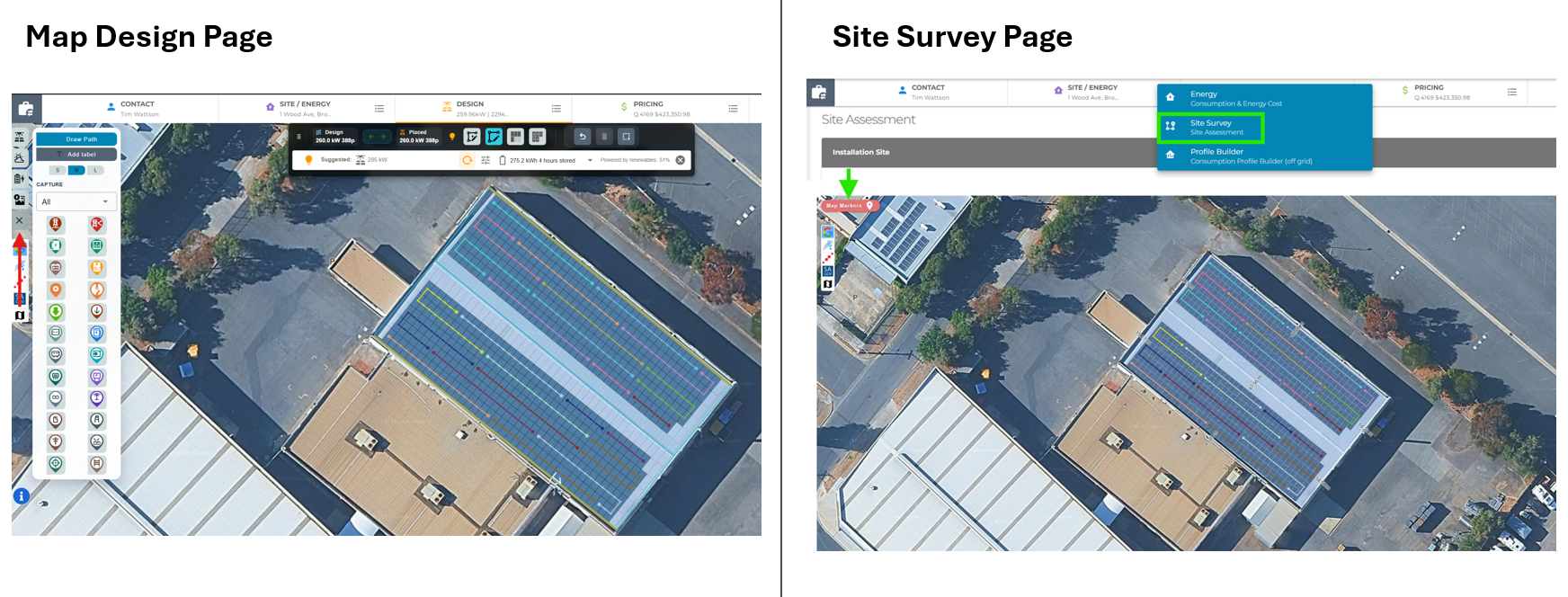Click the left briefcase icon in Map Design
Image resolution: width=1568 pixels, height=597 pixels.
coord(26,109)
